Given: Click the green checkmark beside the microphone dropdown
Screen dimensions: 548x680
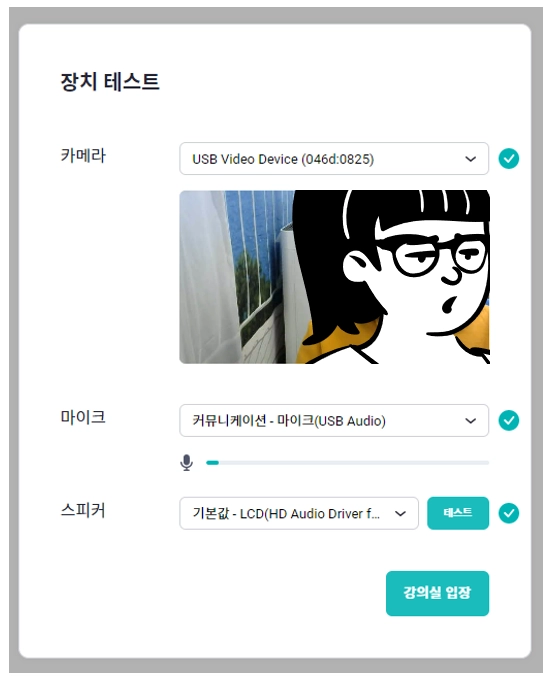Looking at the screenshot, I should 509,420.
